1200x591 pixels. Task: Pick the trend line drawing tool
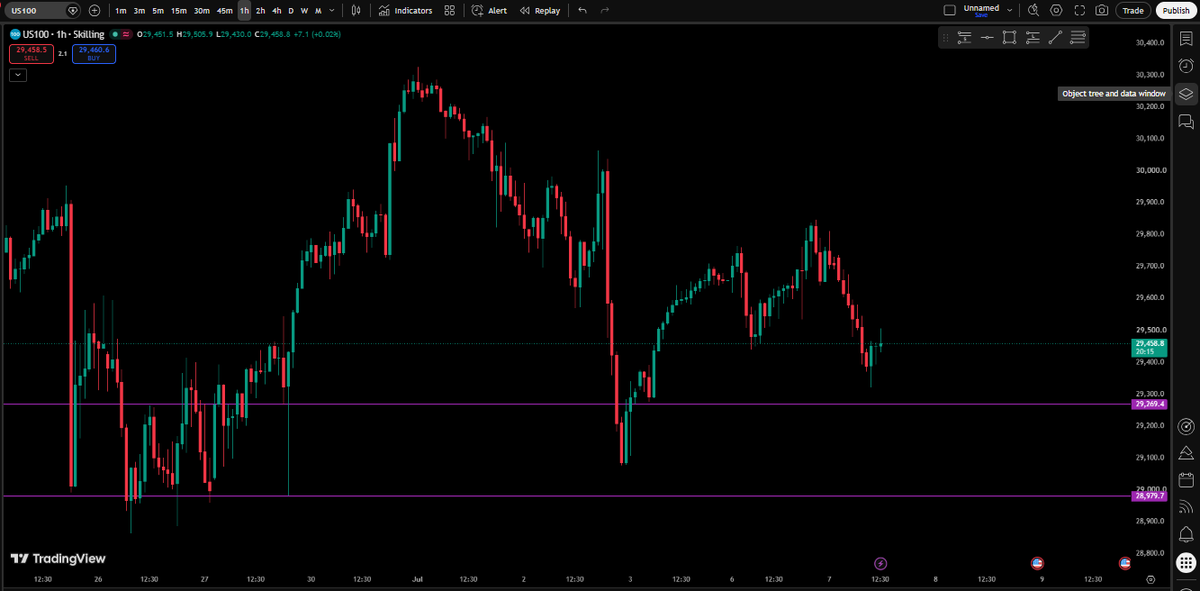coord(1055,38)
